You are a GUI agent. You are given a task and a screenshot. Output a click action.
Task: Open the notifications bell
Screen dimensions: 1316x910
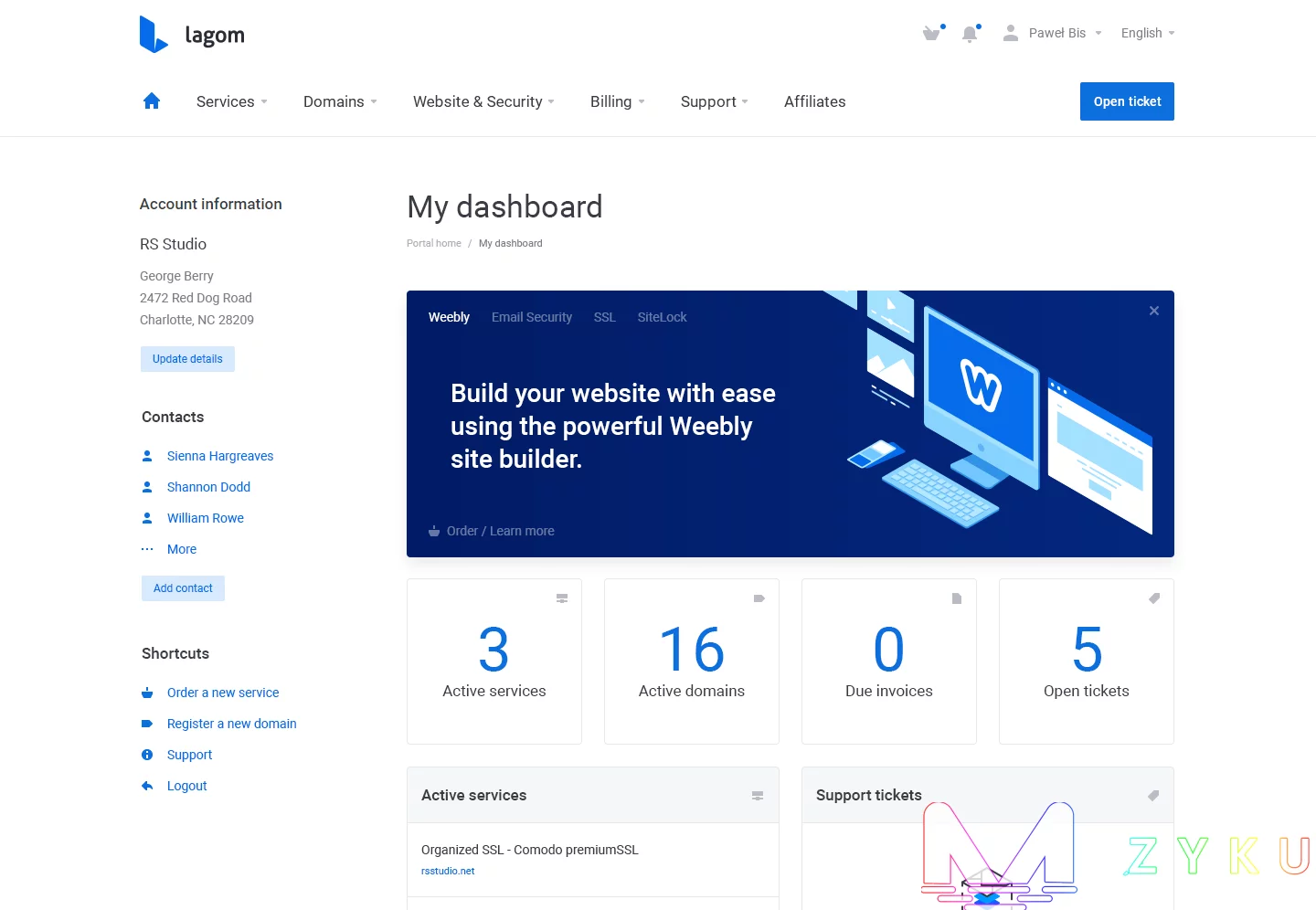coord(970,34)
